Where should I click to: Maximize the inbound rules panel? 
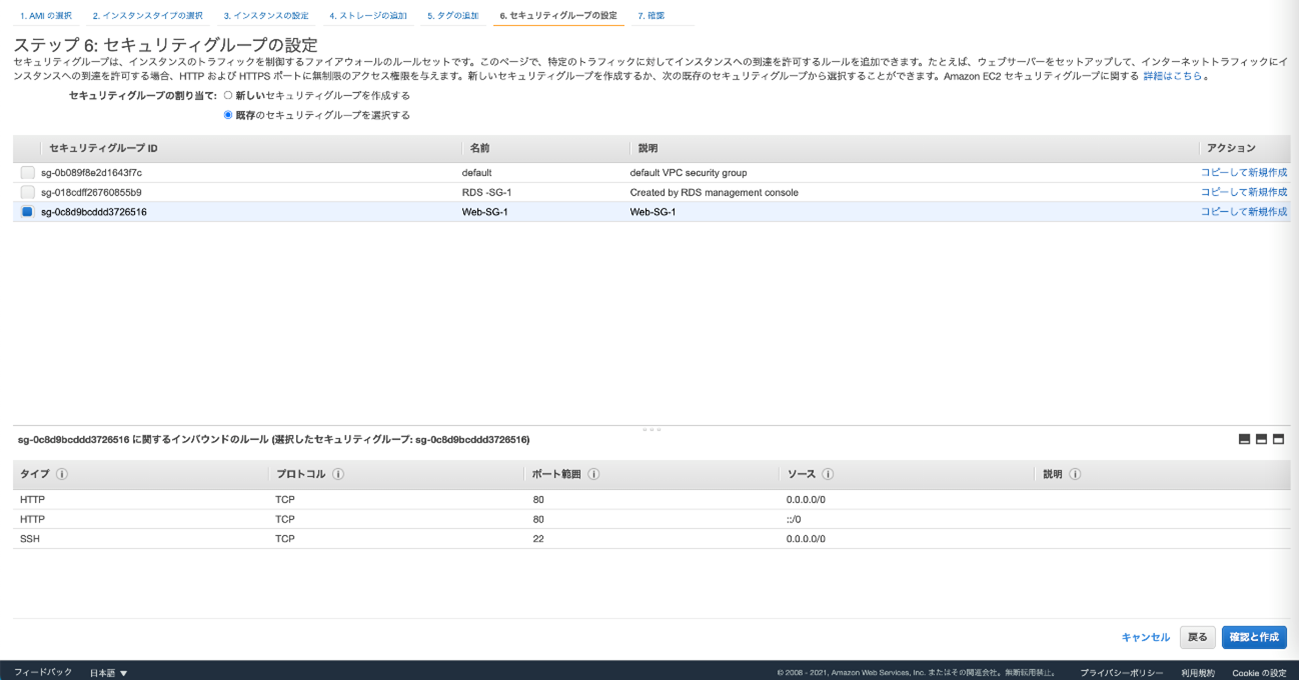[1278, 439]
